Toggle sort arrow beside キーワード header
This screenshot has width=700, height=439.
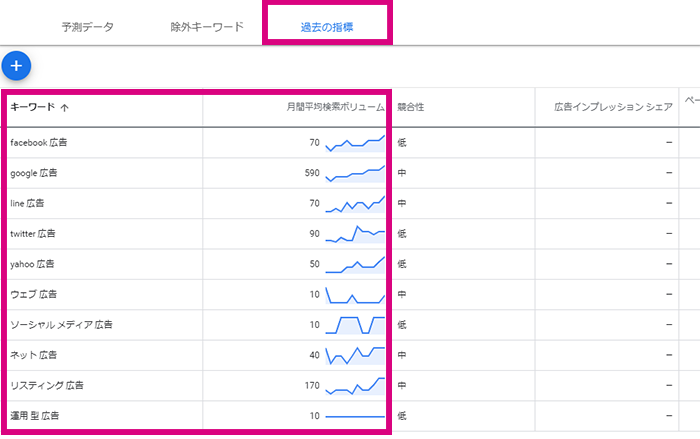(x=64, y=108)
